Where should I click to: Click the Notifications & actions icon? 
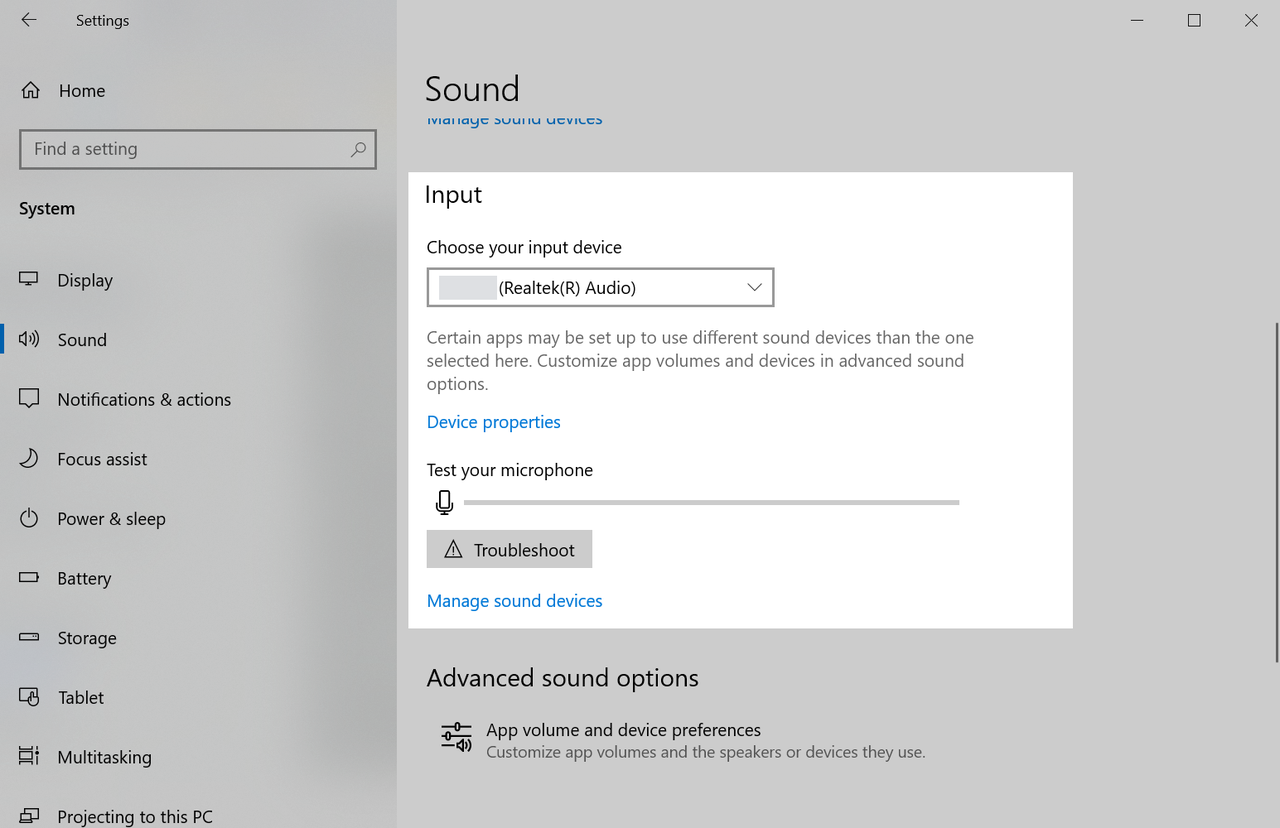tap(29, 399)
